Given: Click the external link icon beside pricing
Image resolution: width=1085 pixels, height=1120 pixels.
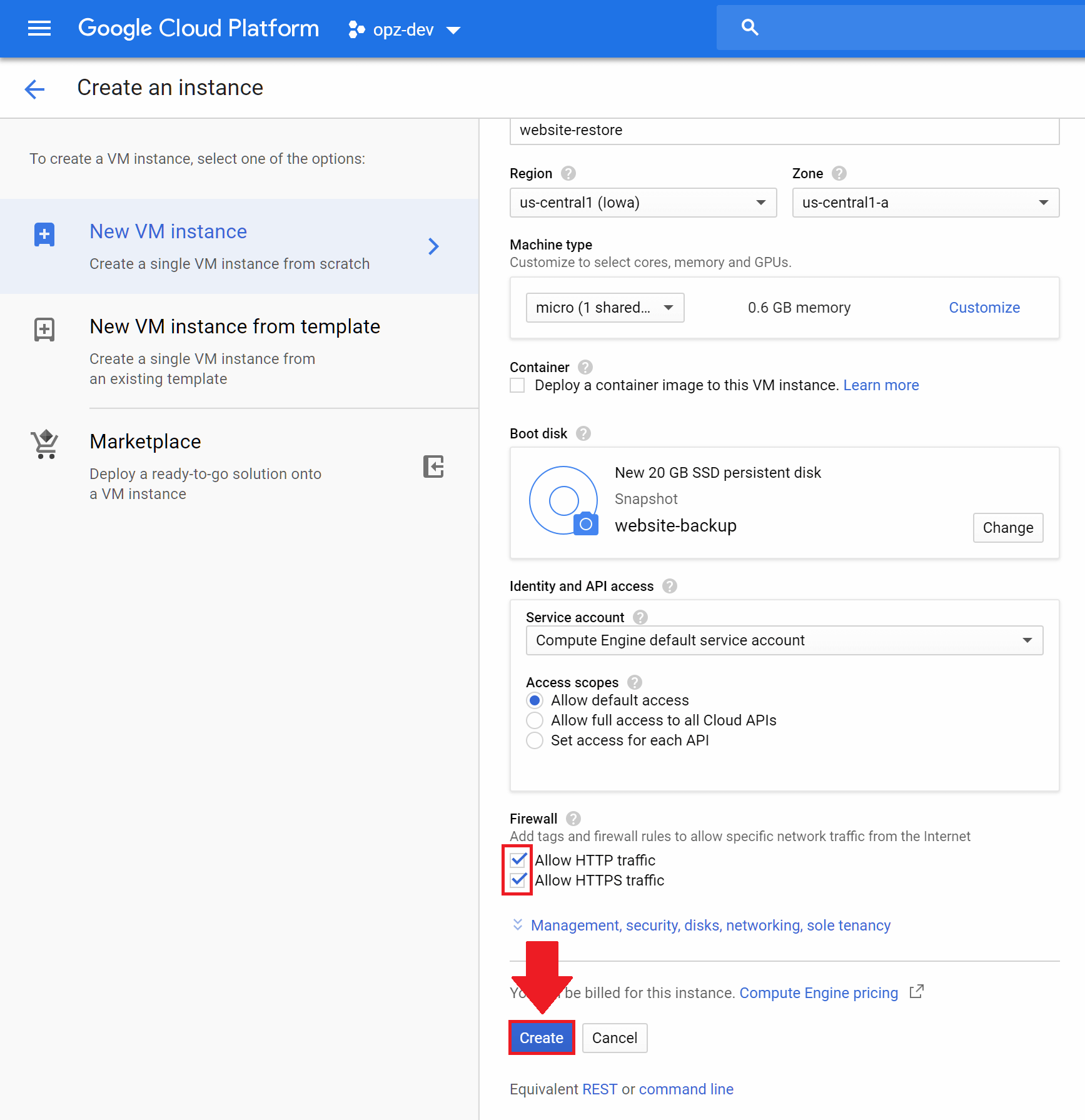Looking at the screenshot, I should pos(916,992).
